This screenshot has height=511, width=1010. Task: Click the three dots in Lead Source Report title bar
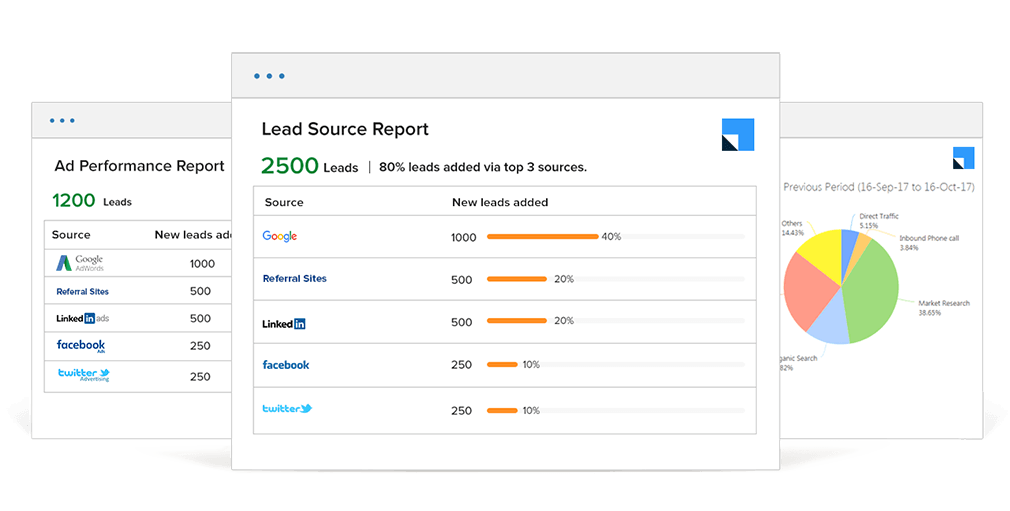tap(269, 76)
